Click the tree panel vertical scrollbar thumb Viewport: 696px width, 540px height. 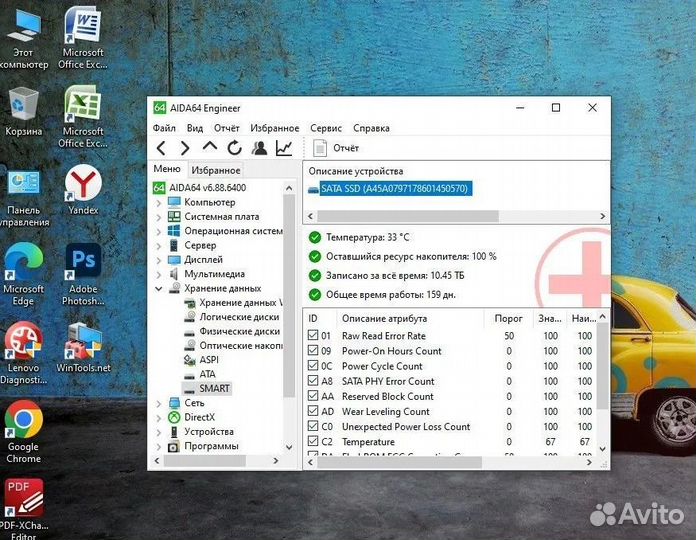289,296
